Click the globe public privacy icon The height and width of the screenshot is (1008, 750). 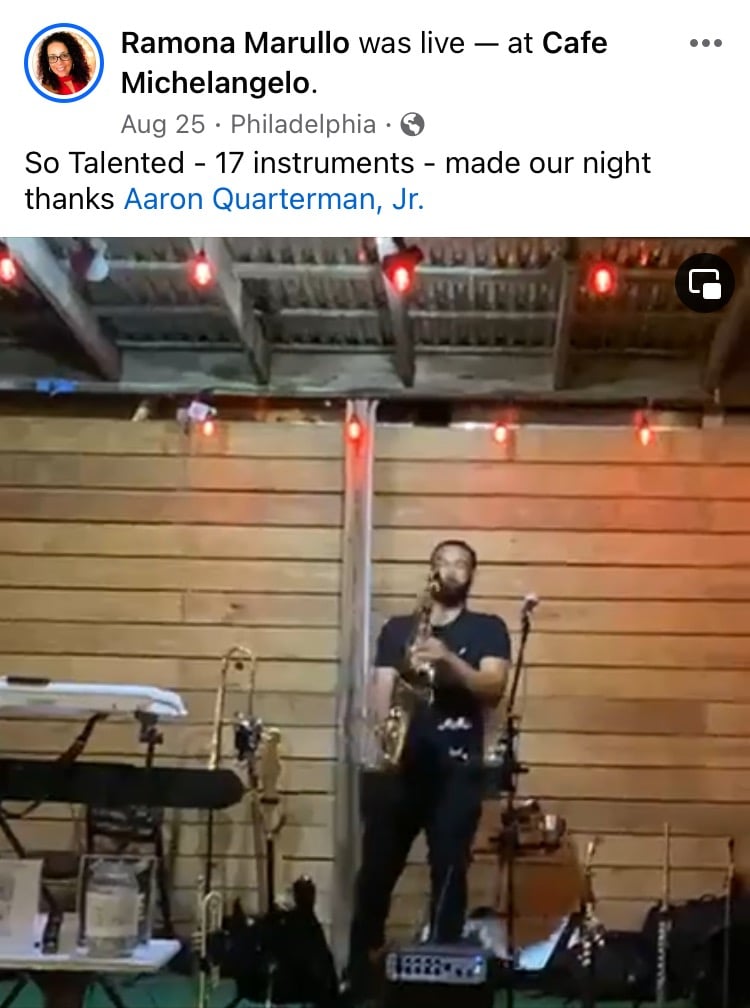412,124
